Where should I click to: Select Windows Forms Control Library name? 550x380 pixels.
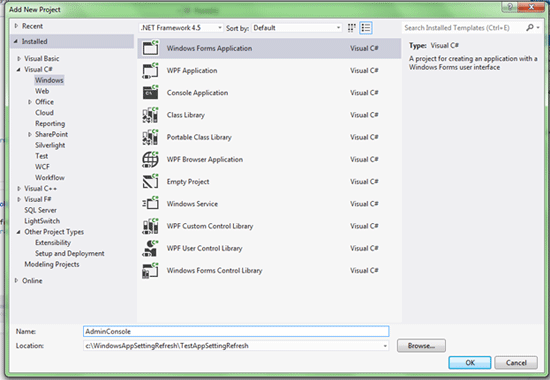(214, 271)
